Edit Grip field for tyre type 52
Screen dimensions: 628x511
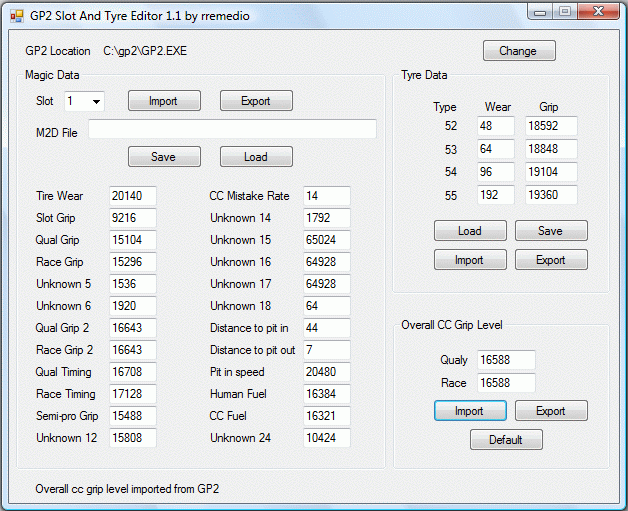click(551, 126)
